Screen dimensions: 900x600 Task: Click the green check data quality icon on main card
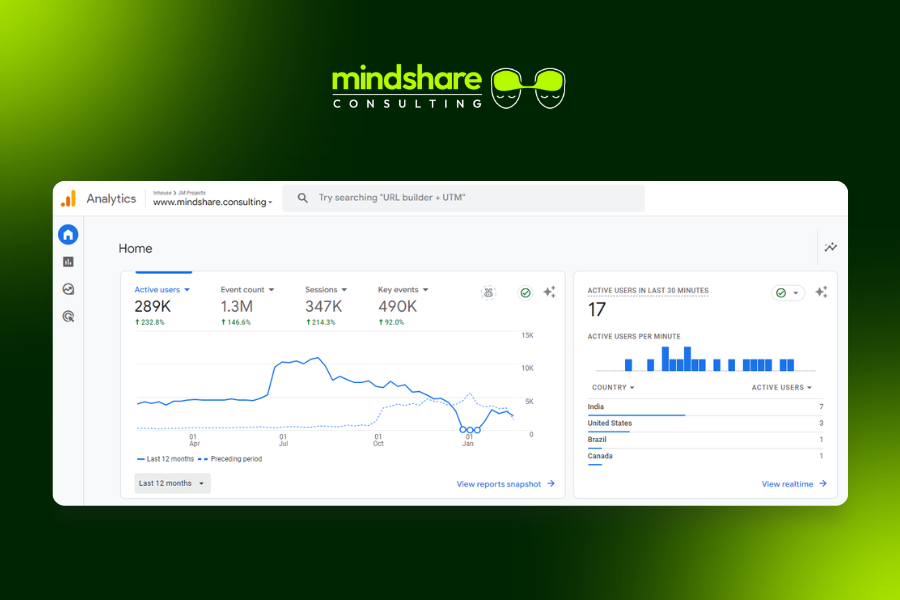525,293
